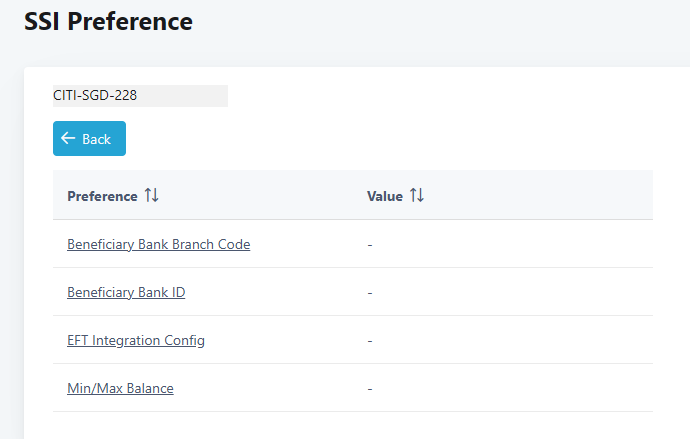Click the dash value for Min/Max Balance
Screen dimensions: 690x439
pos(370,388)
